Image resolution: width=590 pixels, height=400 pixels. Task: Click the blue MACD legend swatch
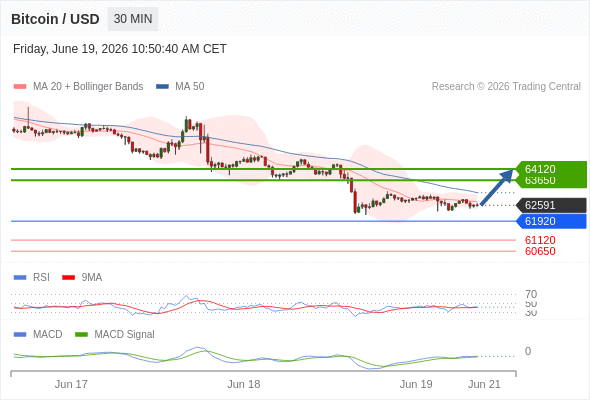[x=20, y=335]
